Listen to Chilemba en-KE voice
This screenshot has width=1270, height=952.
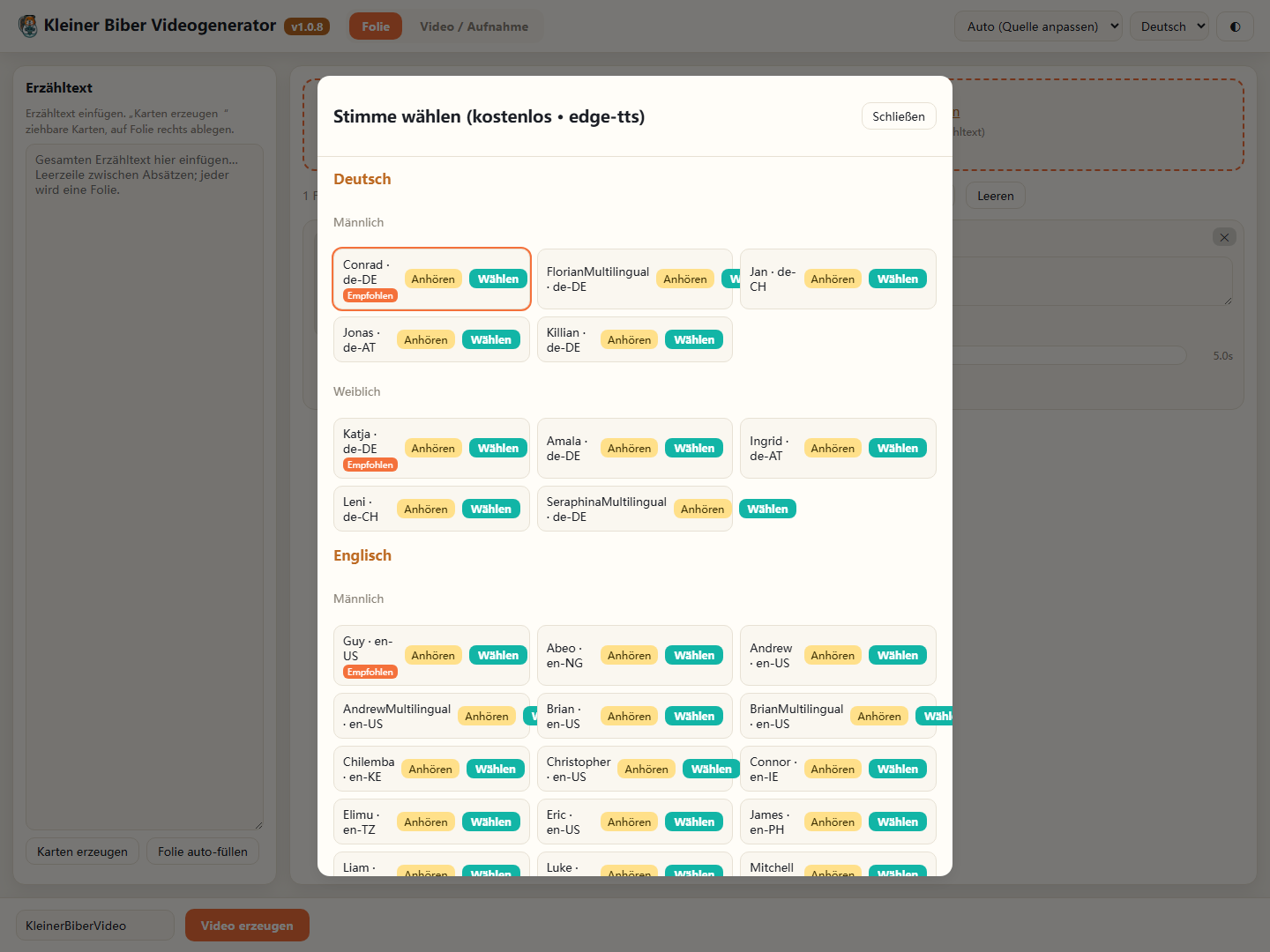[x=430, y=770]
